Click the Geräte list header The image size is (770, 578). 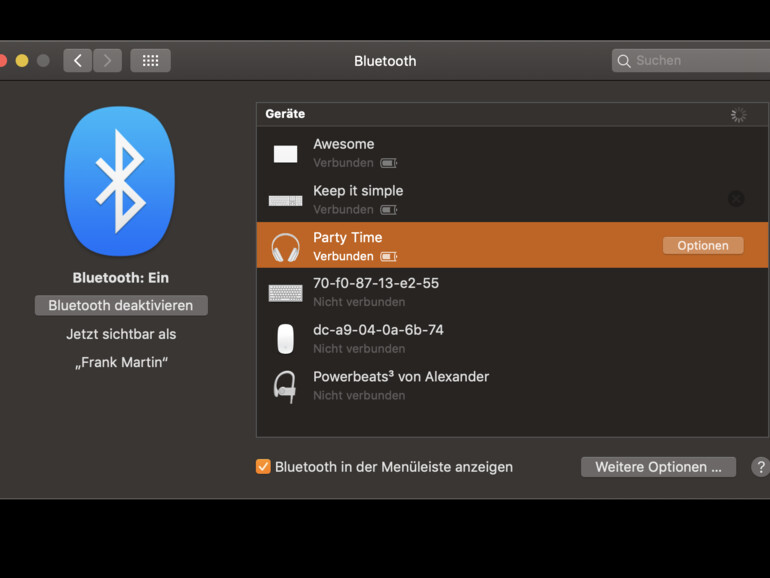512,114
